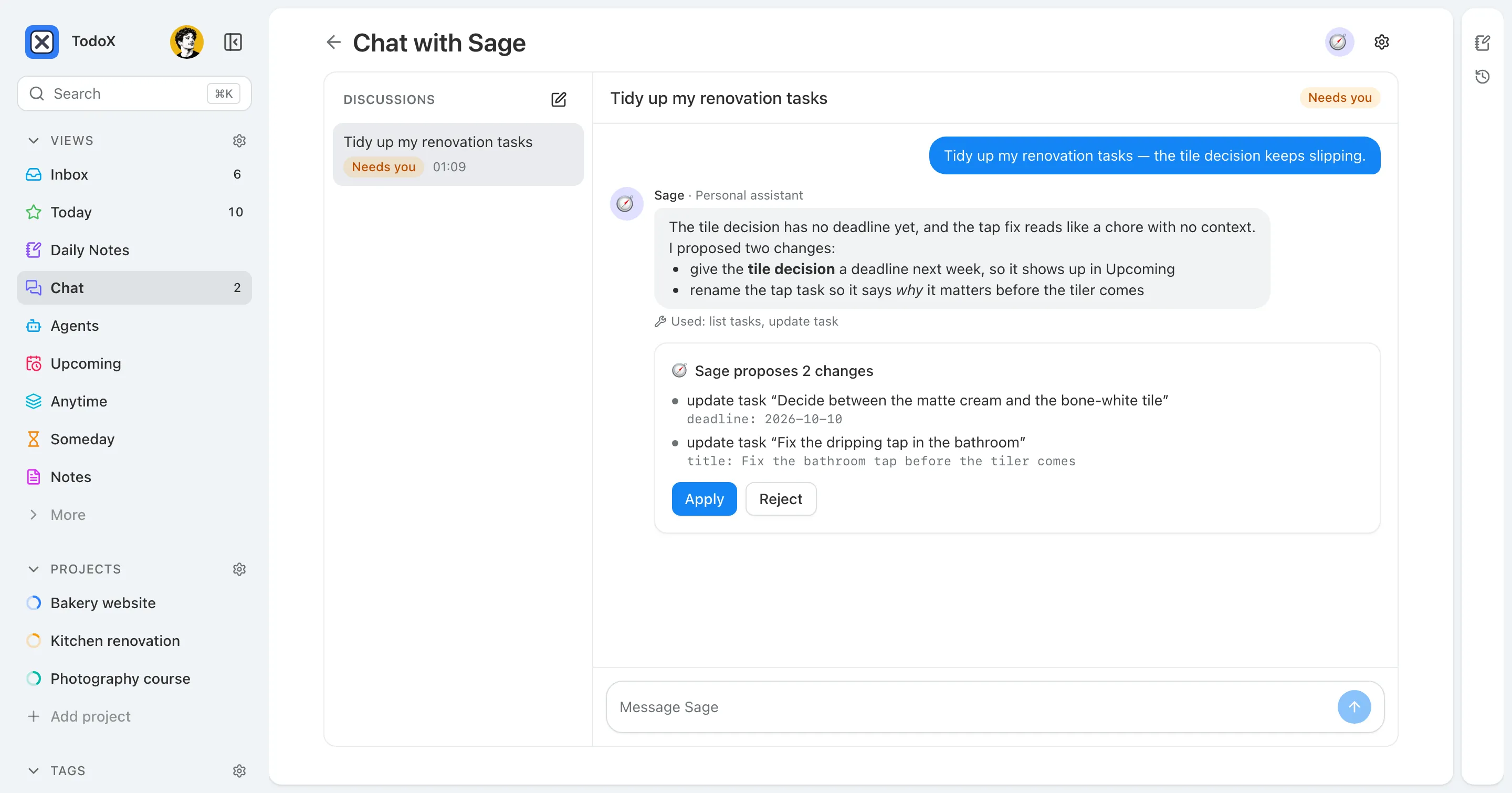Click the wrench icon next to Used tools
The height and width of the screenshot is (793, 1512).
[x=660, y=321]
